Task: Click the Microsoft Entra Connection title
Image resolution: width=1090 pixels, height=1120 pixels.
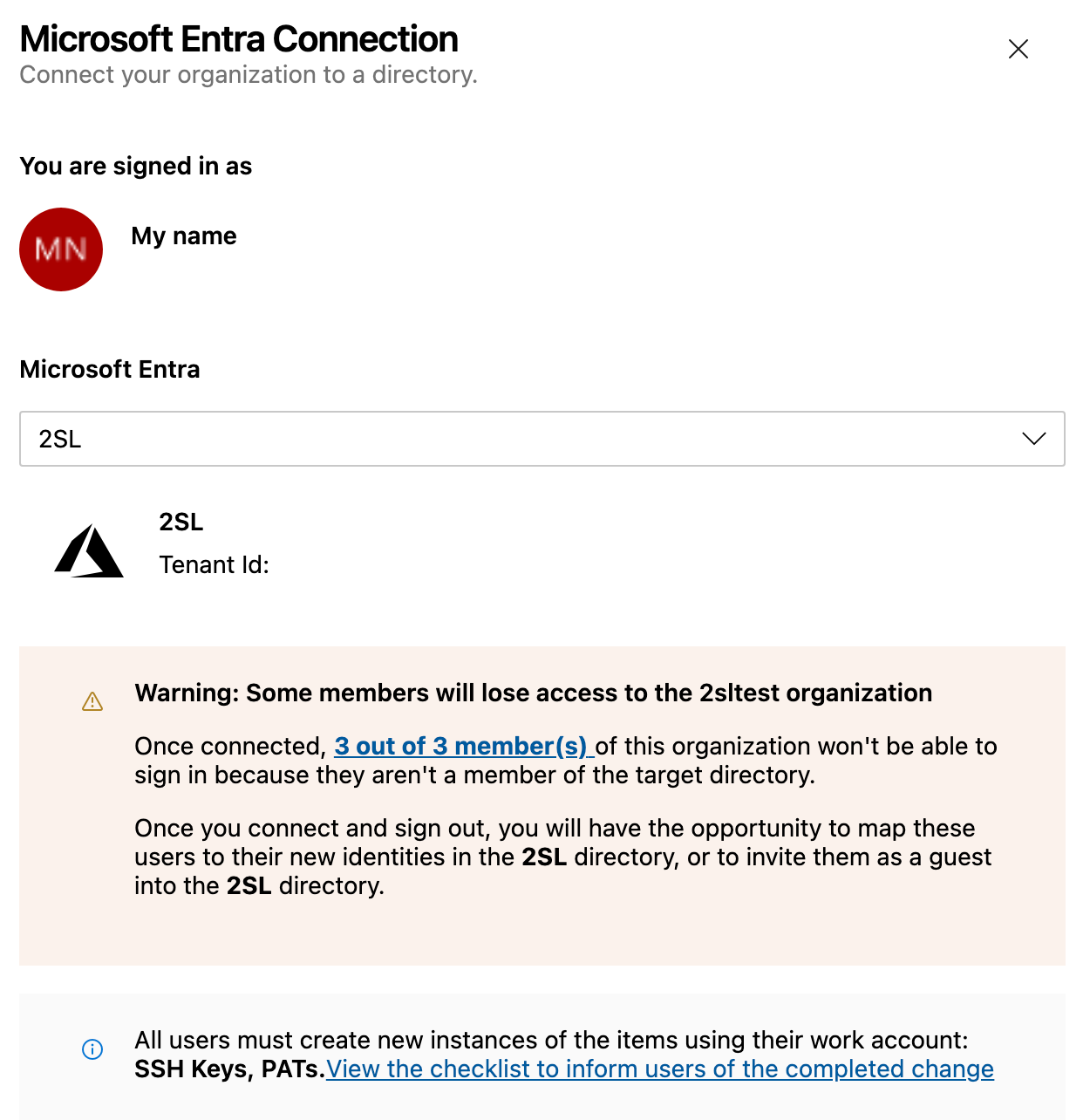Action: click(238, 39)
